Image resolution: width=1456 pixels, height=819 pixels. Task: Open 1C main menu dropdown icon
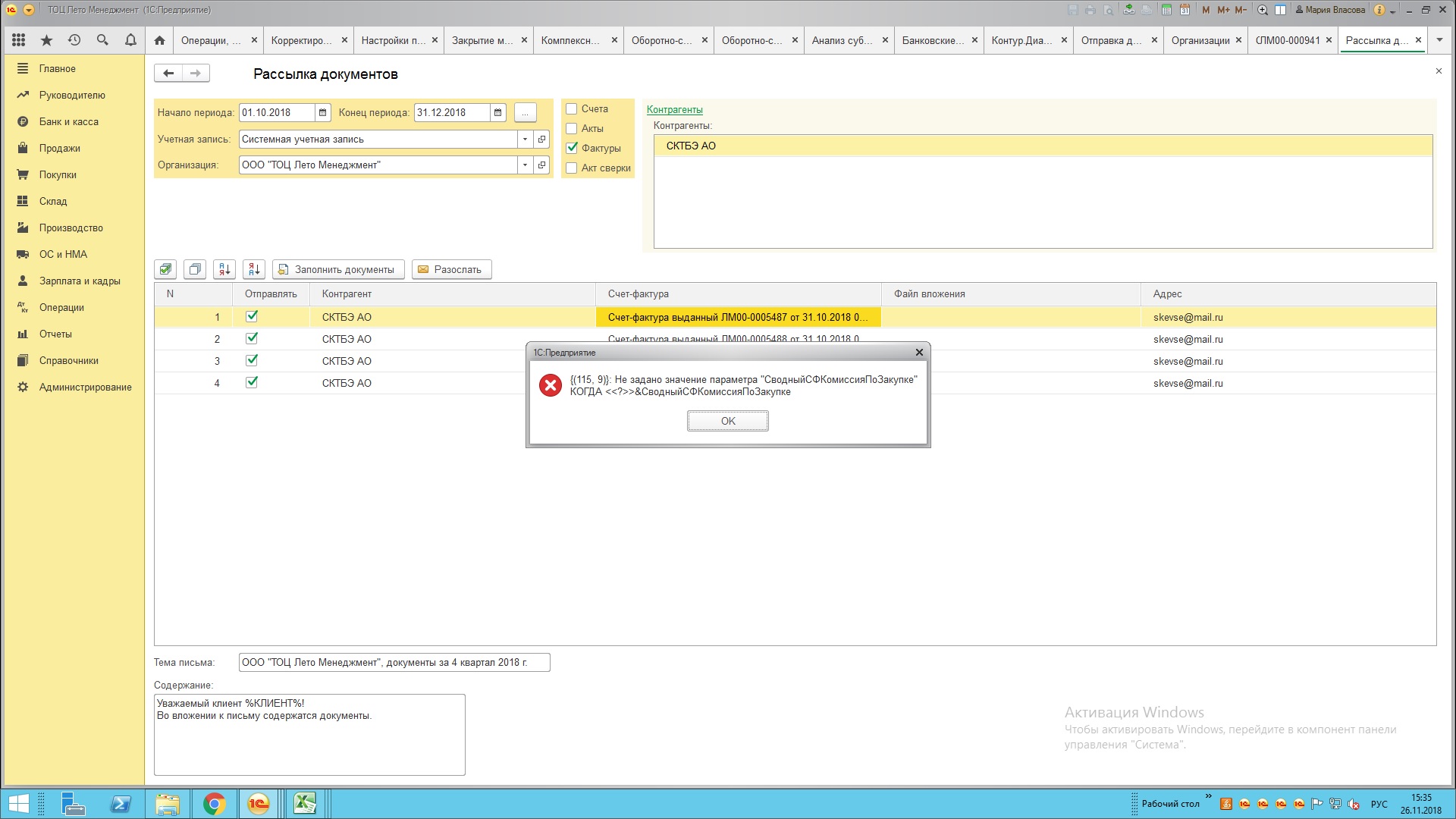click(x=29, y=10)
